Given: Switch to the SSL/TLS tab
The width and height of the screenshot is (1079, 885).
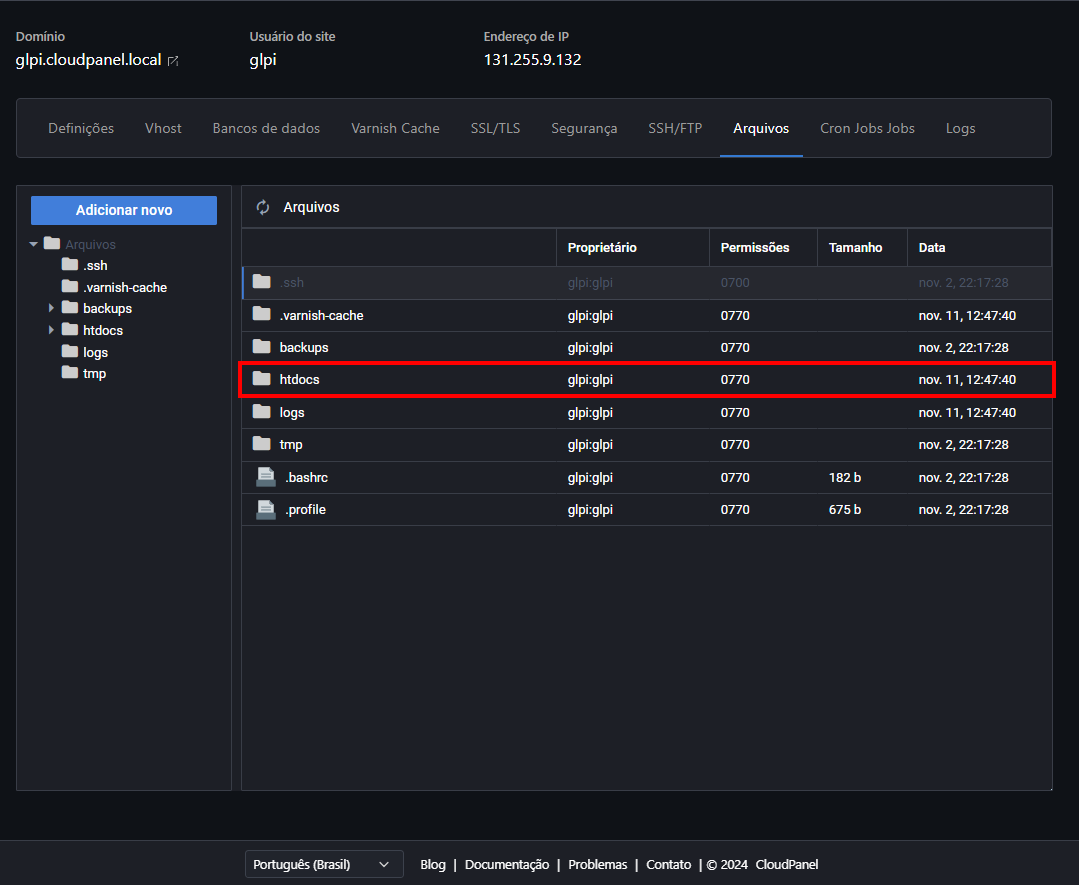Looking at the screenshot, I should (495, 128).
